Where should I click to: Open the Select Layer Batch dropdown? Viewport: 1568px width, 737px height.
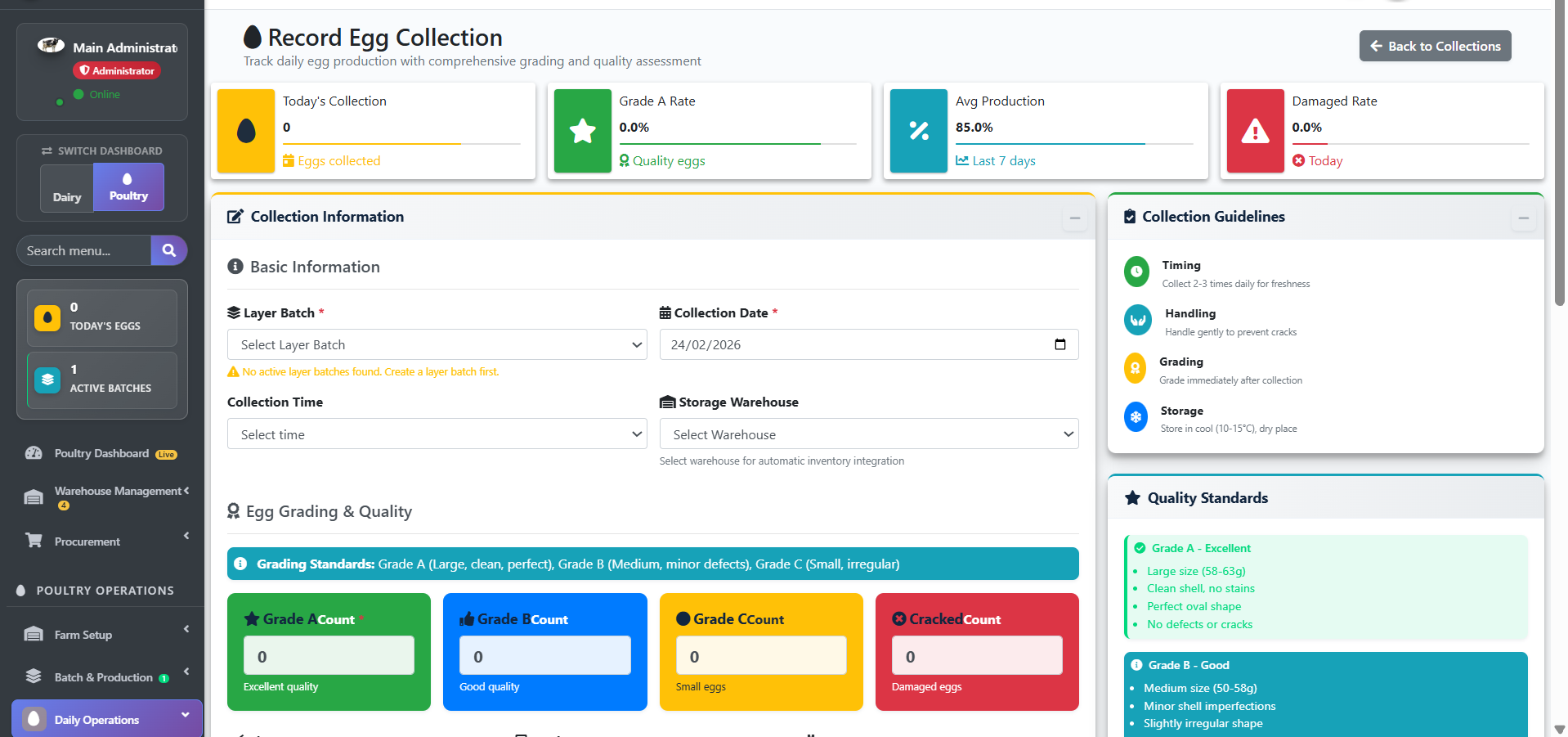click(437, 344)
